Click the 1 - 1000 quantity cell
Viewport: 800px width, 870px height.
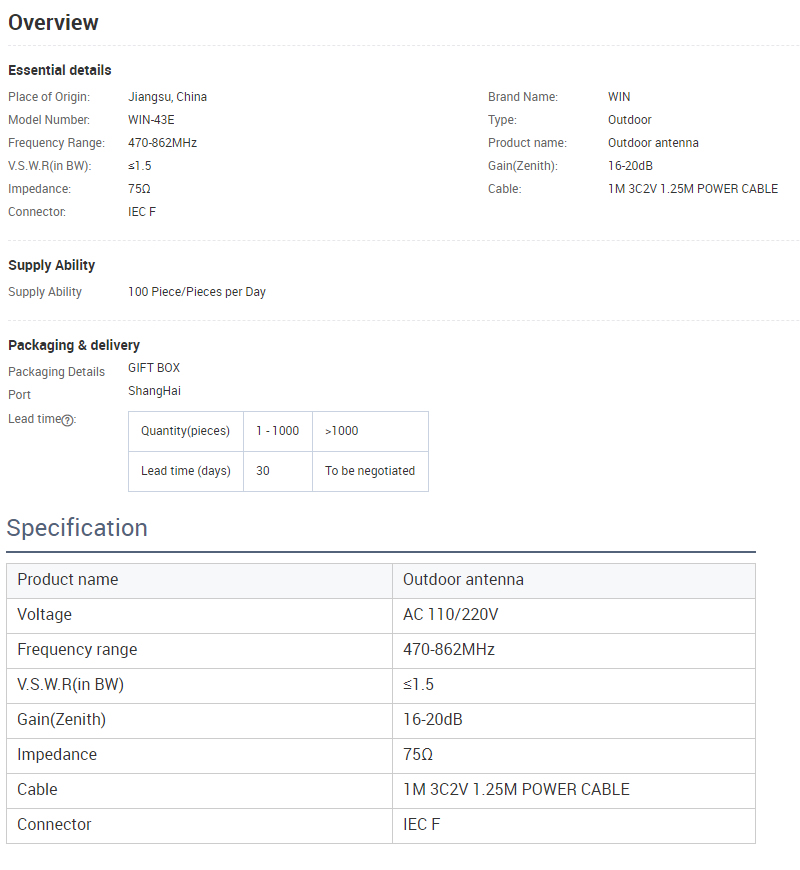pyautogui.click(x=277, y=431)
